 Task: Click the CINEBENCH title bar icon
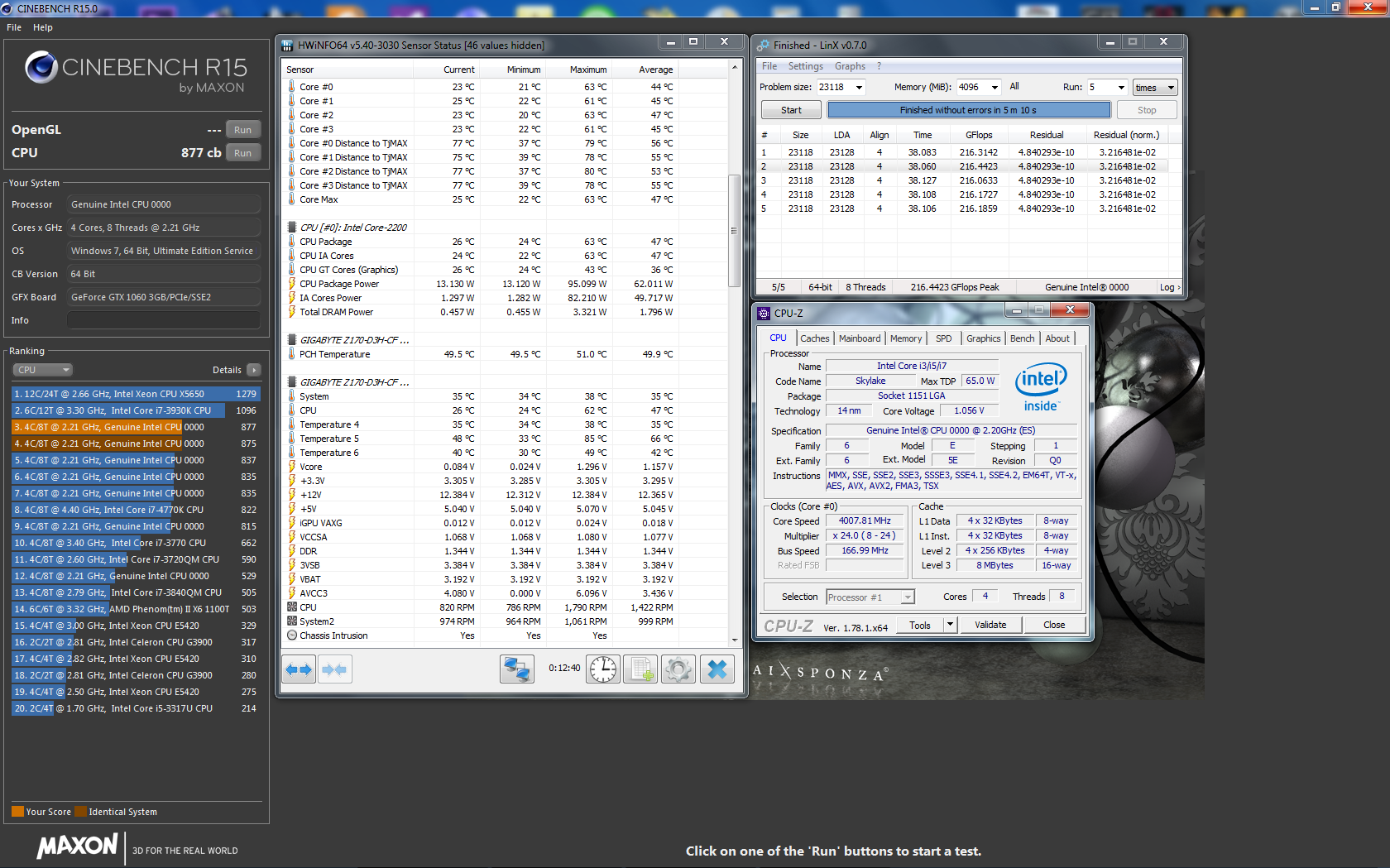click(x=7, y=8)
